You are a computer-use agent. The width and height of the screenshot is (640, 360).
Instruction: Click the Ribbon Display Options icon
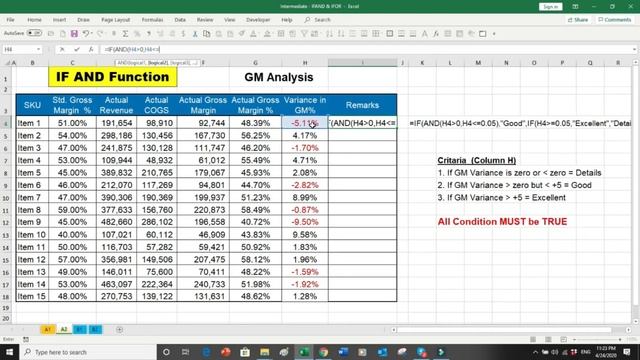coord(575,7)
